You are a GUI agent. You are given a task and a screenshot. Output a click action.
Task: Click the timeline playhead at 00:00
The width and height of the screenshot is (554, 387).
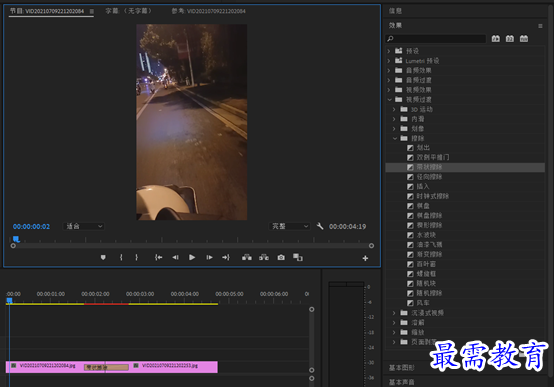point(9,301)
